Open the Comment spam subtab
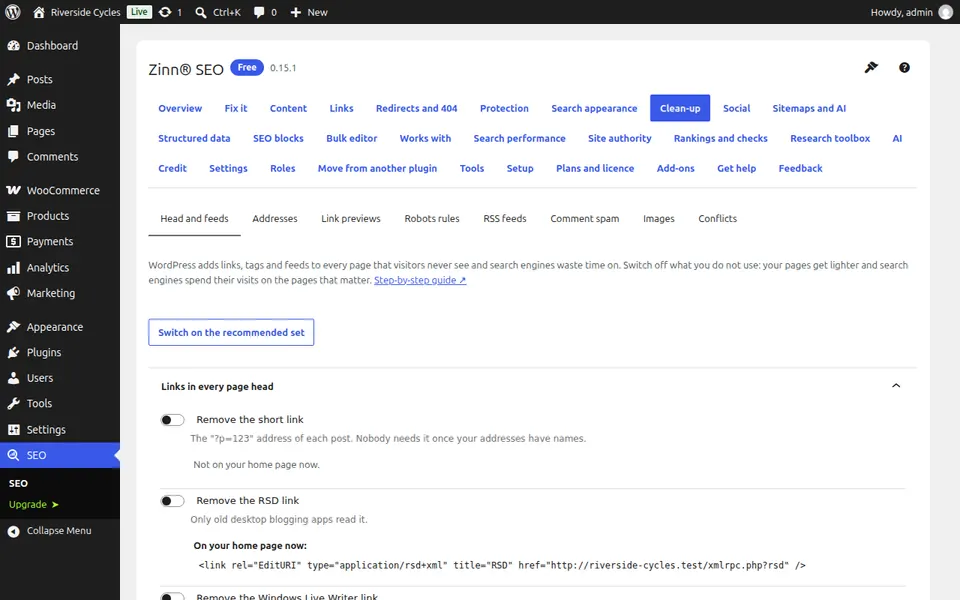 click(x=584, y=219)
